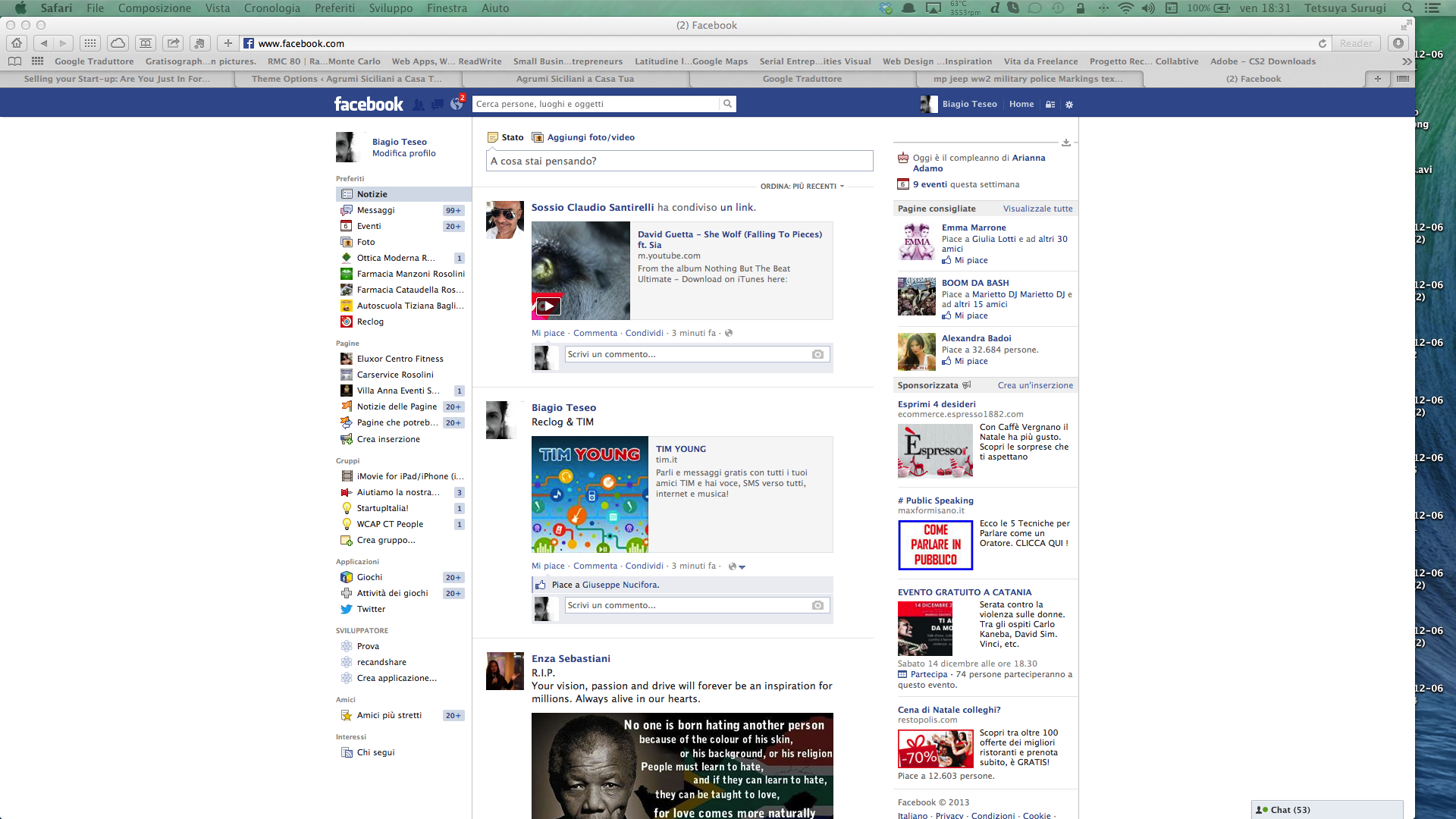The width and height of the screenshot is (1456, 819).
Task: Click Crea un'inserzione link
Action: (1035, 385)
